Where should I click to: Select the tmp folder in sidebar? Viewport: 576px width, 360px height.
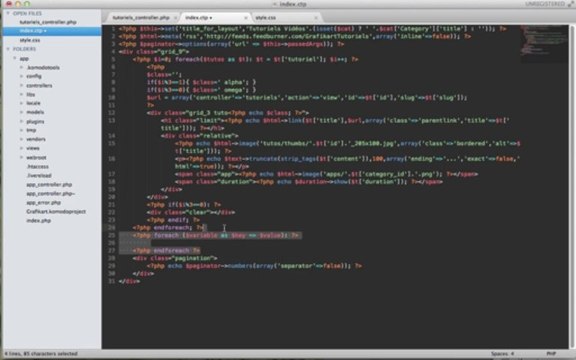(31, 130)
